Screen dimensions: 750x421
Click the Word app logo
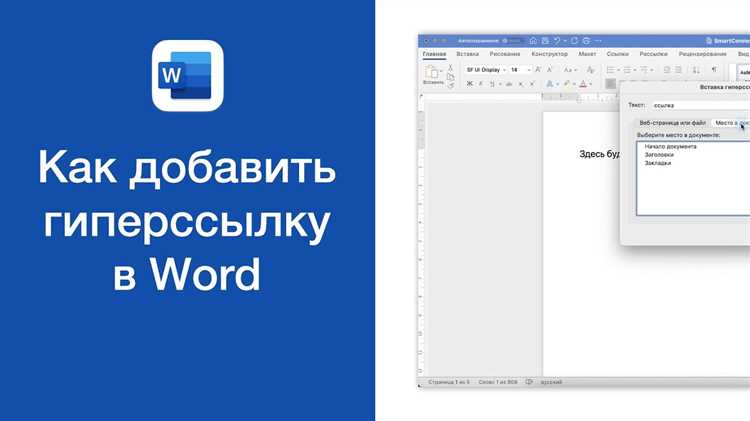(x=188, y=76)
